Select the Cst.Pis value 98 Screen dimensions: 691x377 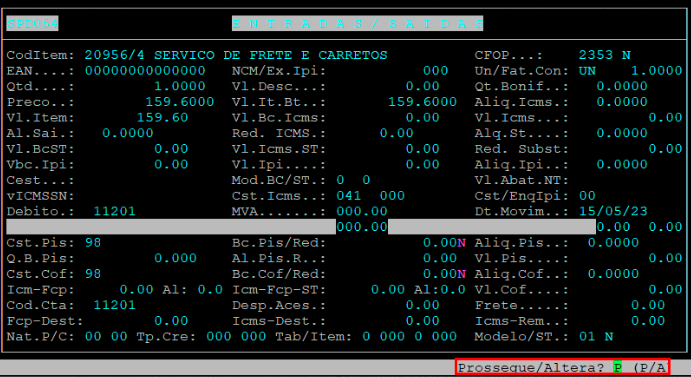pyautogui.click(x=93, y=242)
